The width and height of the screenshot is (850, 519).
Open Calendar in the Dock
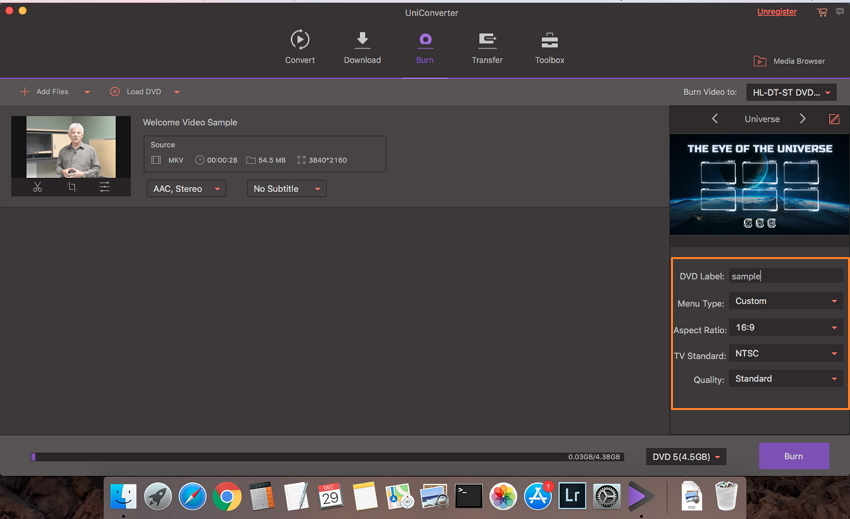tap(330, 496)
